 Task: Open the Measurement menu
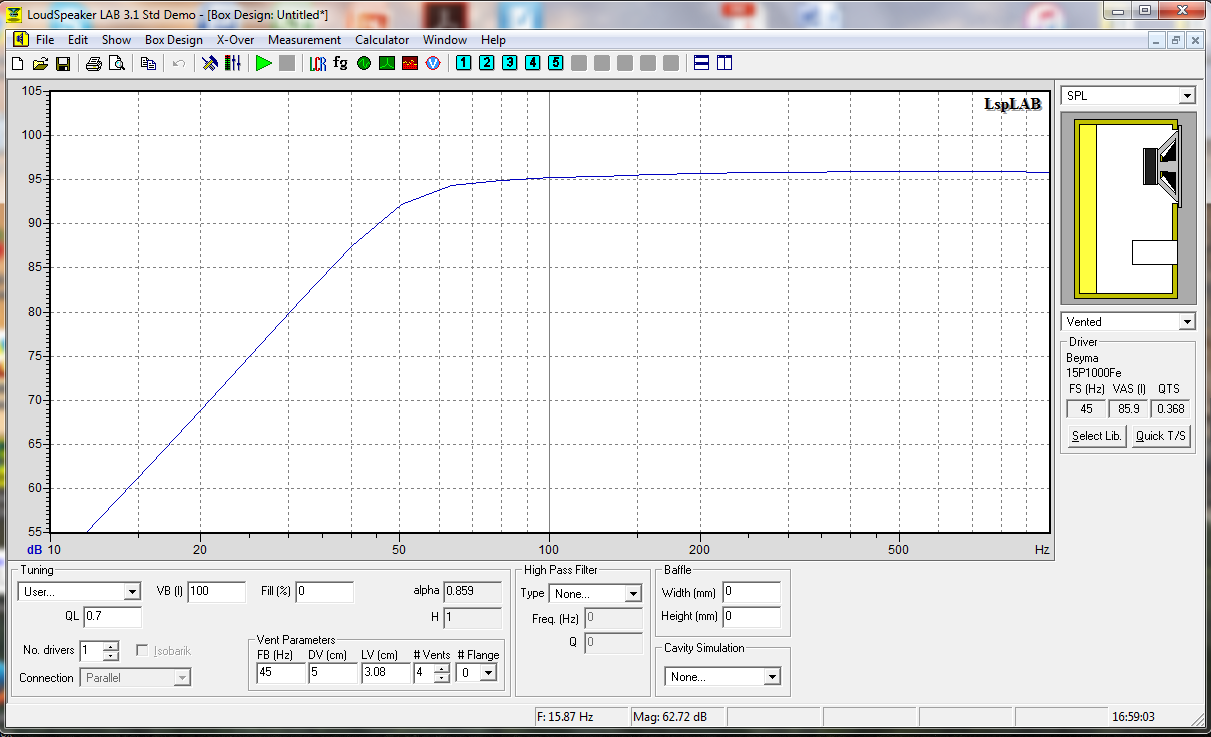305,40
